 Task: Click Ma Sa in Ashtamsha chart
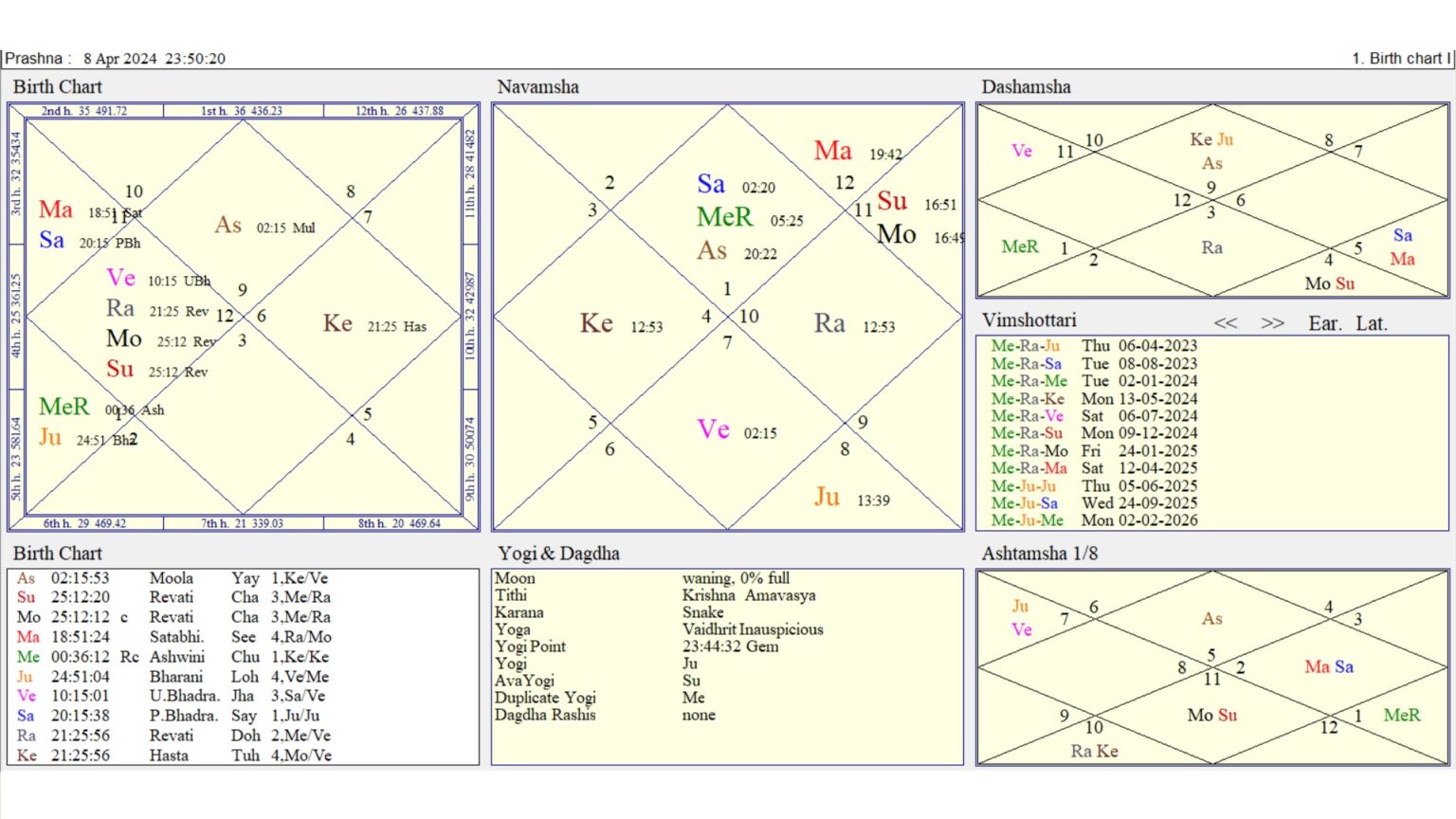click(x=1329, y=666)
